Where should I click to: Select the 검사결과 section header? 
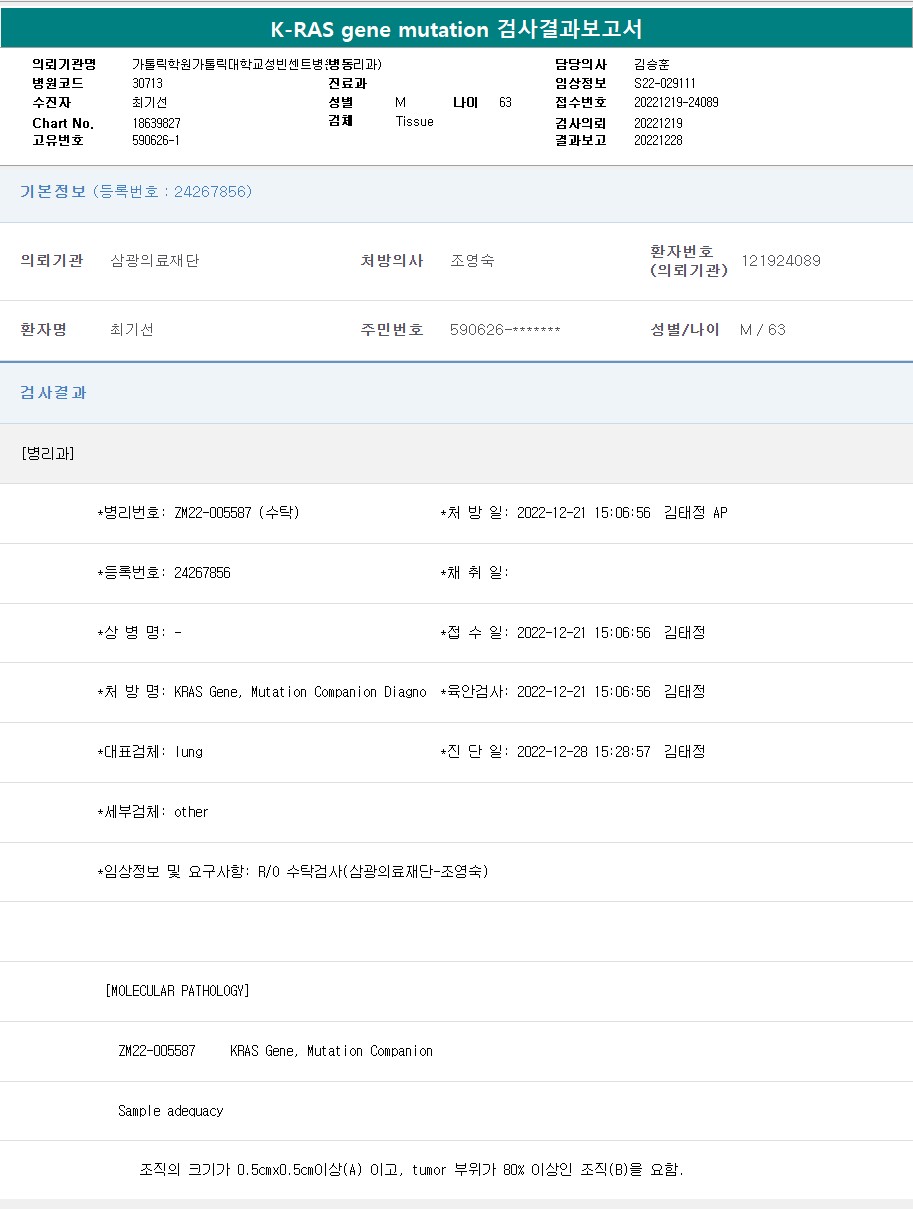54,393
